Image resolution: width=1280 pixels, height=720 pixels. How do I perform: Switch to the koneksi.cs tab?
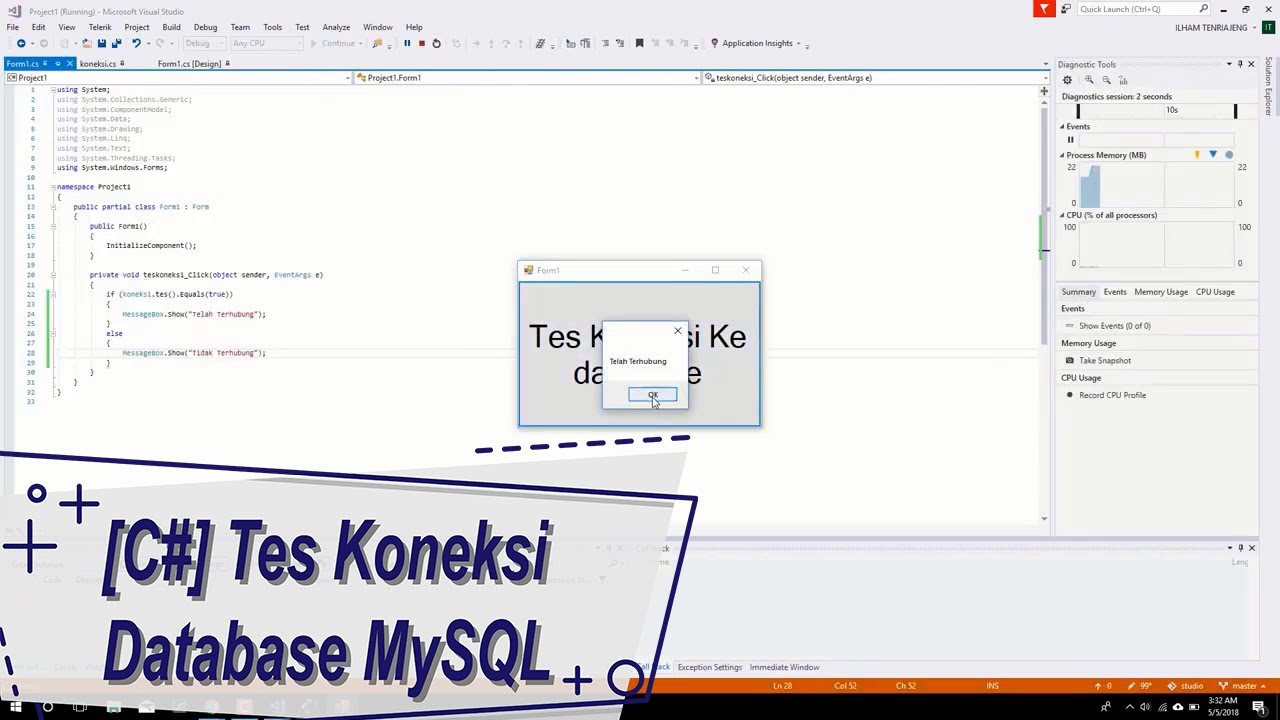(x=98, y=64)
